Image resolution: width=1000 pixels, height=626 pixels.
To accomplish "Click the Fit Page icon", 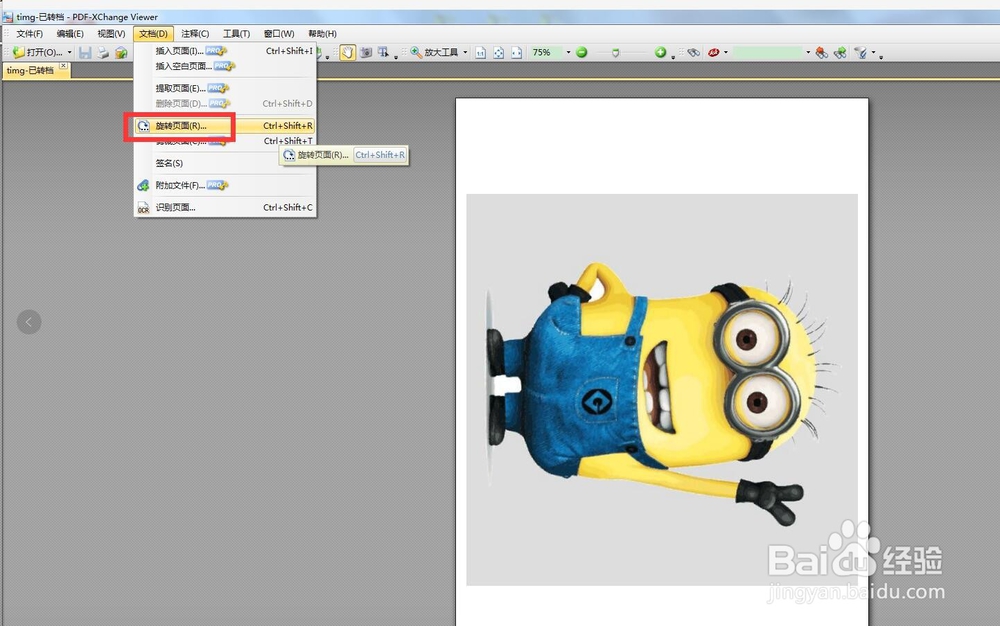I will tap(499, 52).
